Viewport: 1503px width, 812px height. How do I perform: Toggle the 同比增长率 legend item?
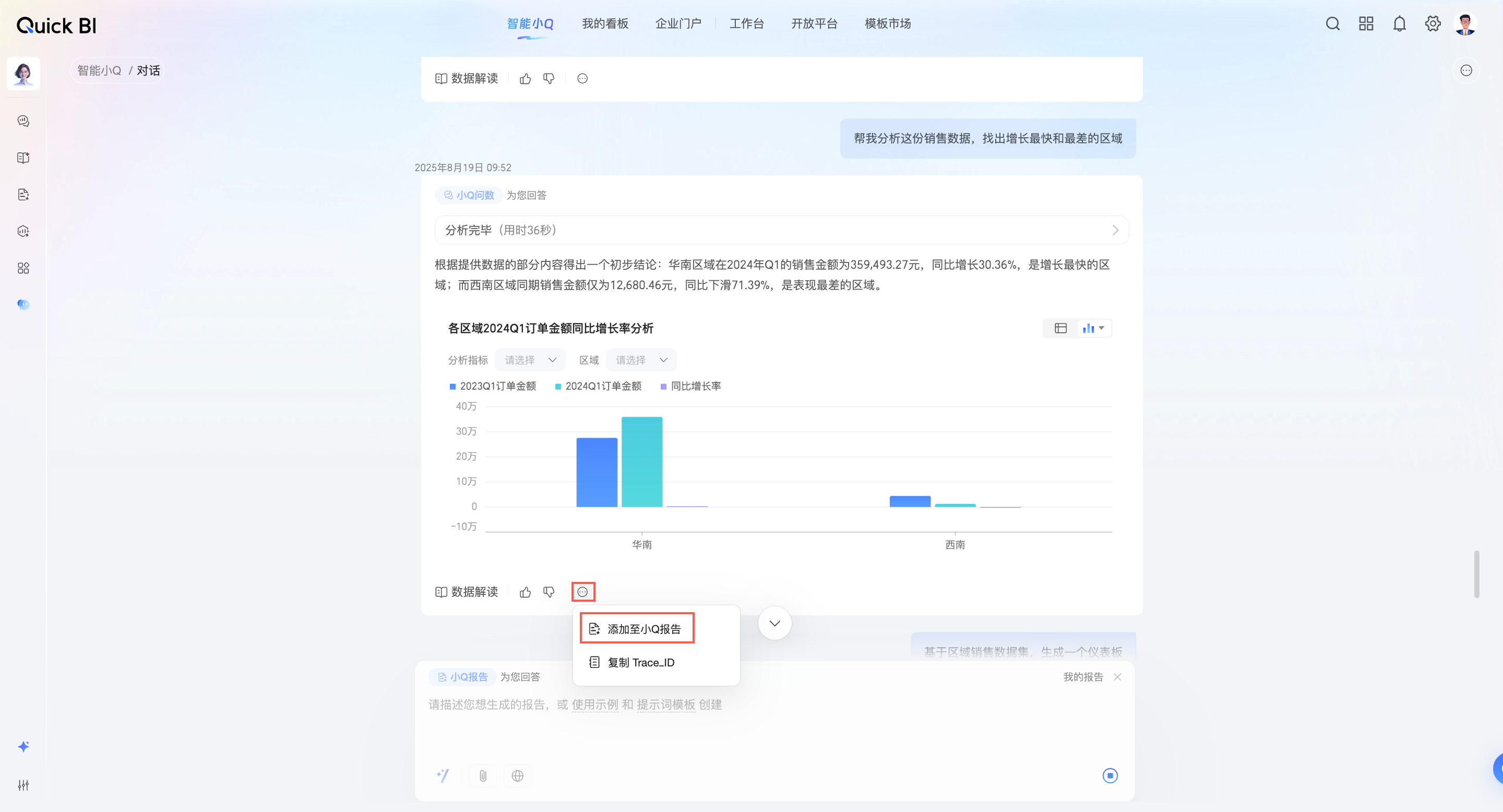691,386
